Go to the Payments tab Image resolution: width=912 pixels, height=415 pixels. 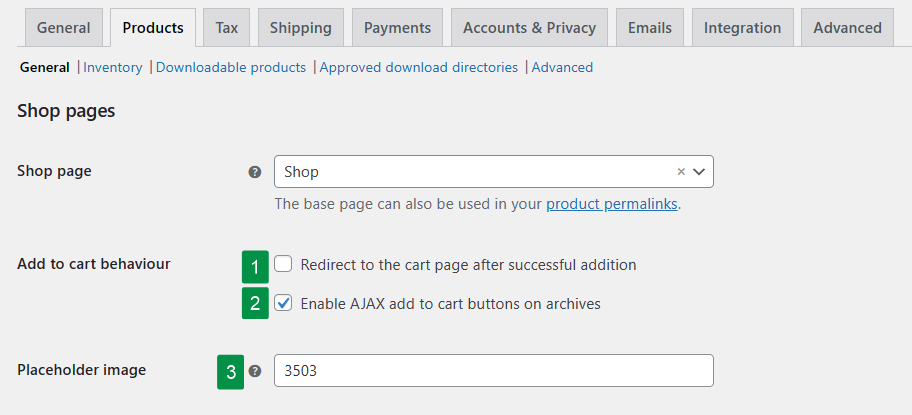397,27
